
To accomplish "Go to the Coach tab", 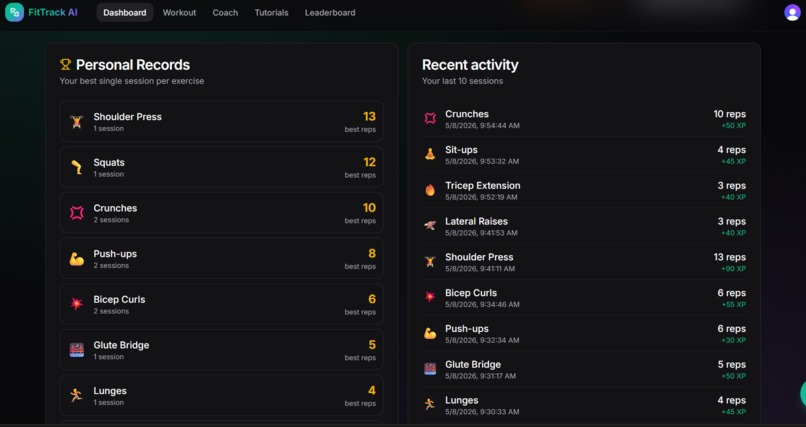I will [x=225, y=12].
